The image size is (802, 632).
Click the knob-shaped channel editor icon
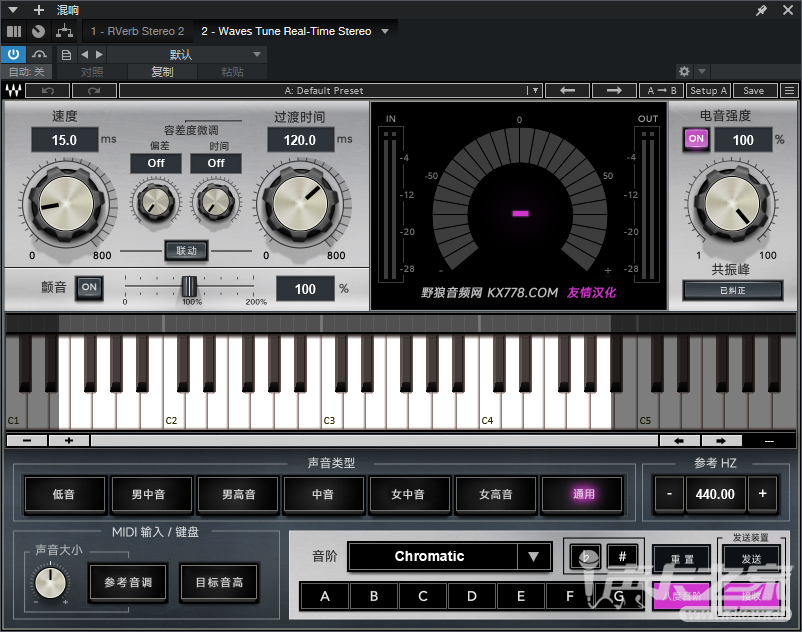tap(38, 32)
